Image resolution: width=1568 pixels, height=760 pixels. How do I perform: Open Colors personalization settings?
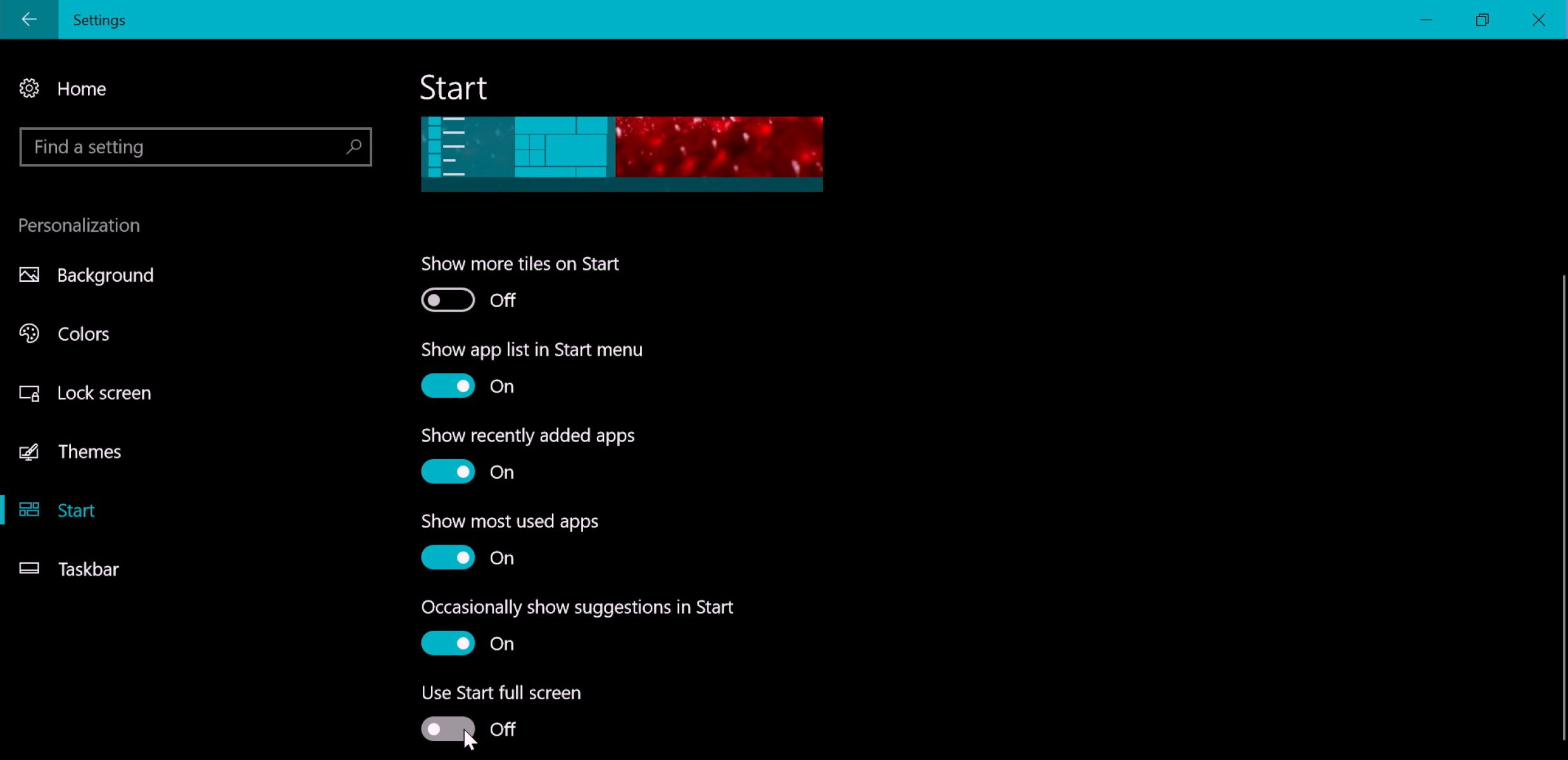pyautogui.click(x=83, y=333)
